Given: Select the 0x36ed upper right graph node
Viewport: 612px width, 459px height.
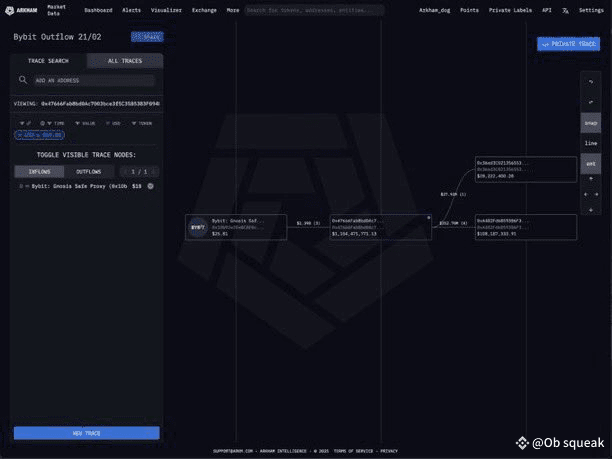Looking at the screenshot, I should point(526,169).
